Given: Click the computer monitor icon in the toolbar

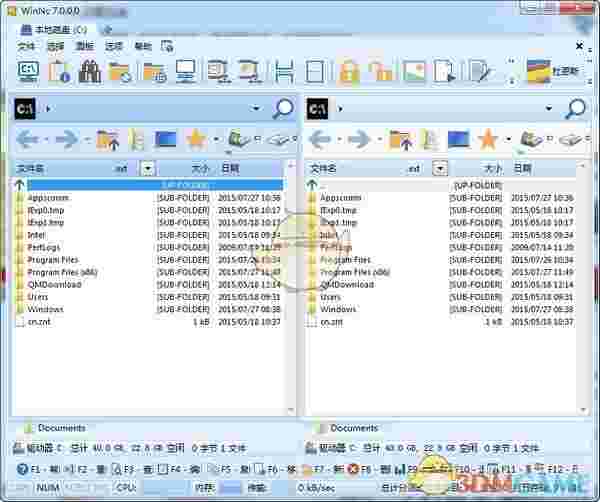Looking at the screenshot, I should click(186, 71).
